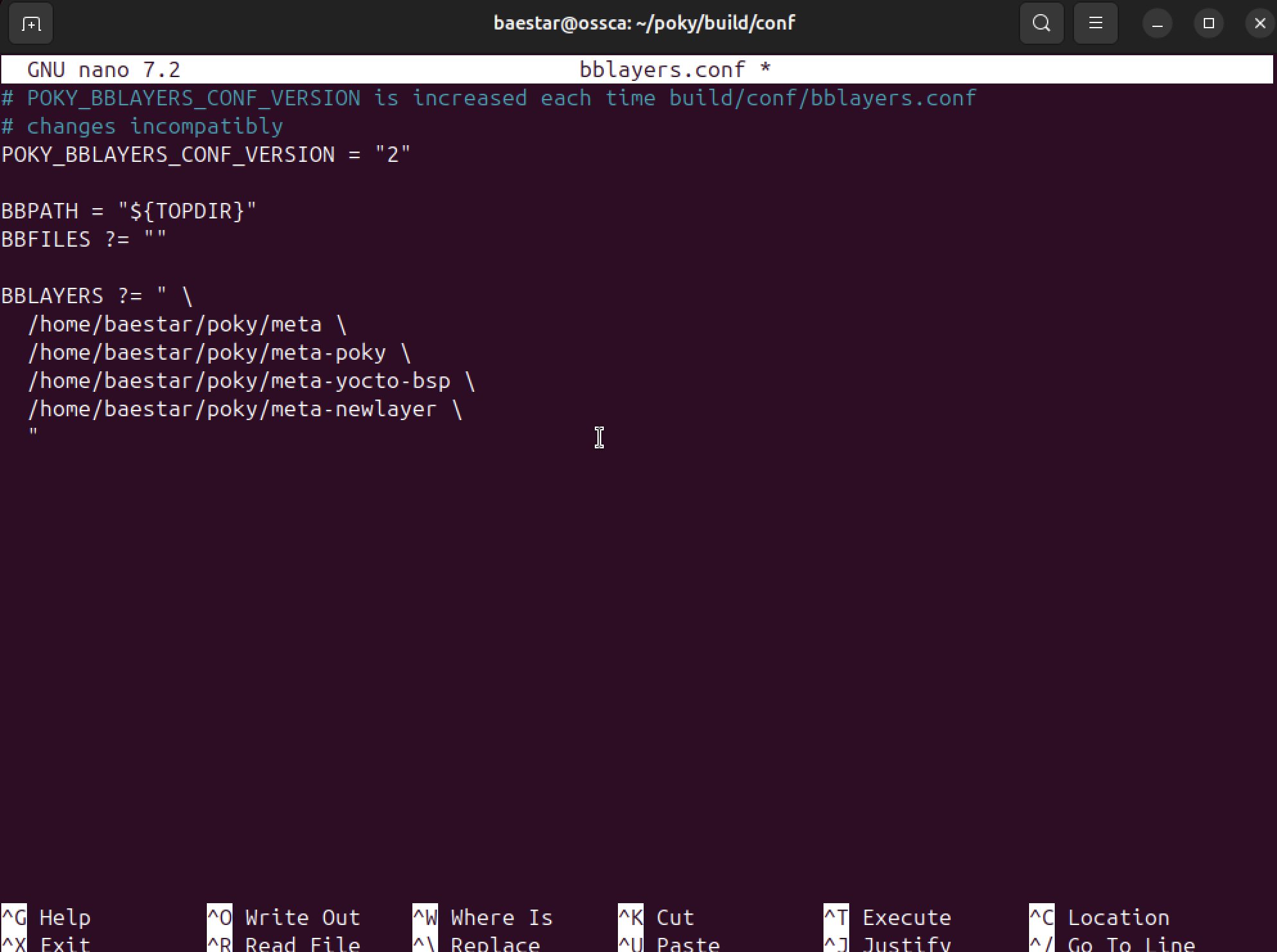
Task: Open the terminal search magnifier
Action: (x=1041, y=24)
